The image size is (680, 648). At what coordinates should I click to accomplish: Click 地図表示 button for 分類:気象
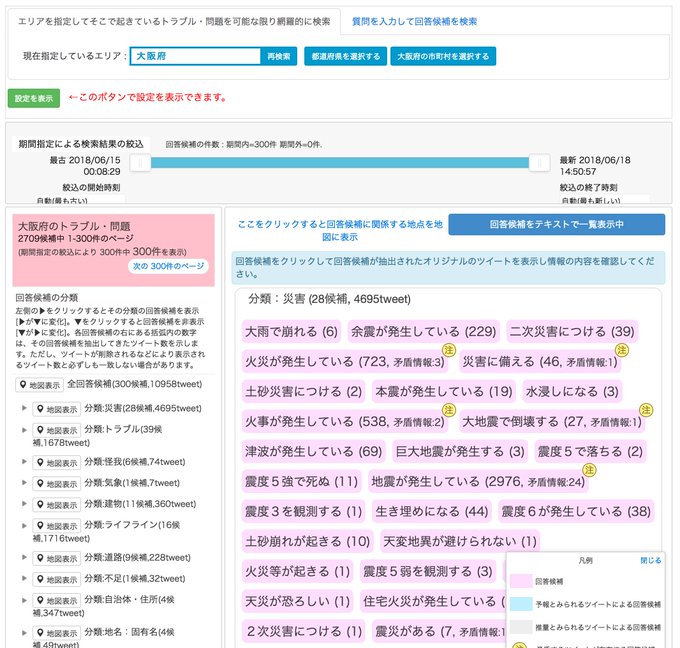pos(56,484)
